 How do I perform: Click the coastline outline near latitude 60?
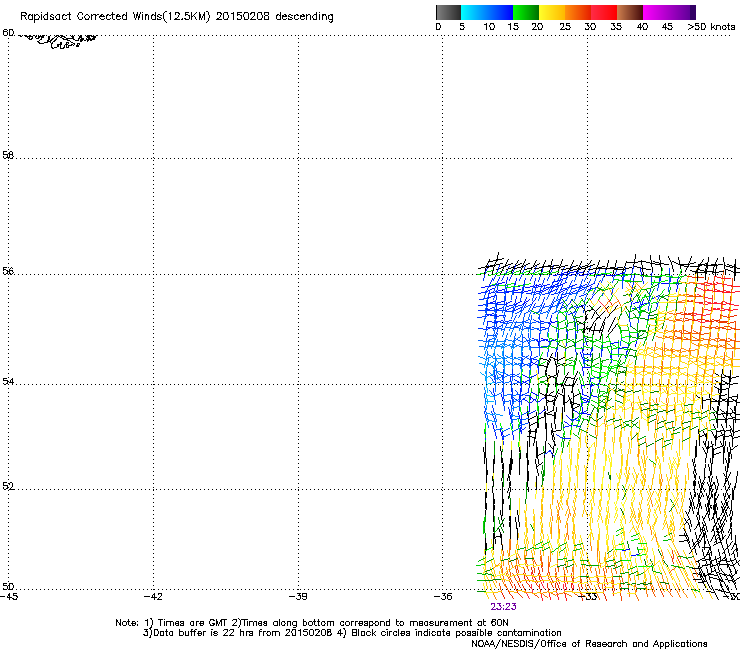point(59,41)
